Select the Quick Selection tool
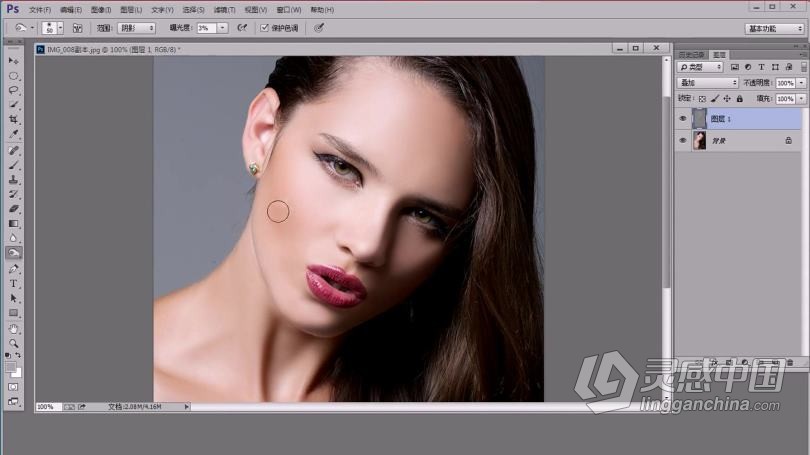The width and height of the screenshot is (810, 455). [13, 105]
